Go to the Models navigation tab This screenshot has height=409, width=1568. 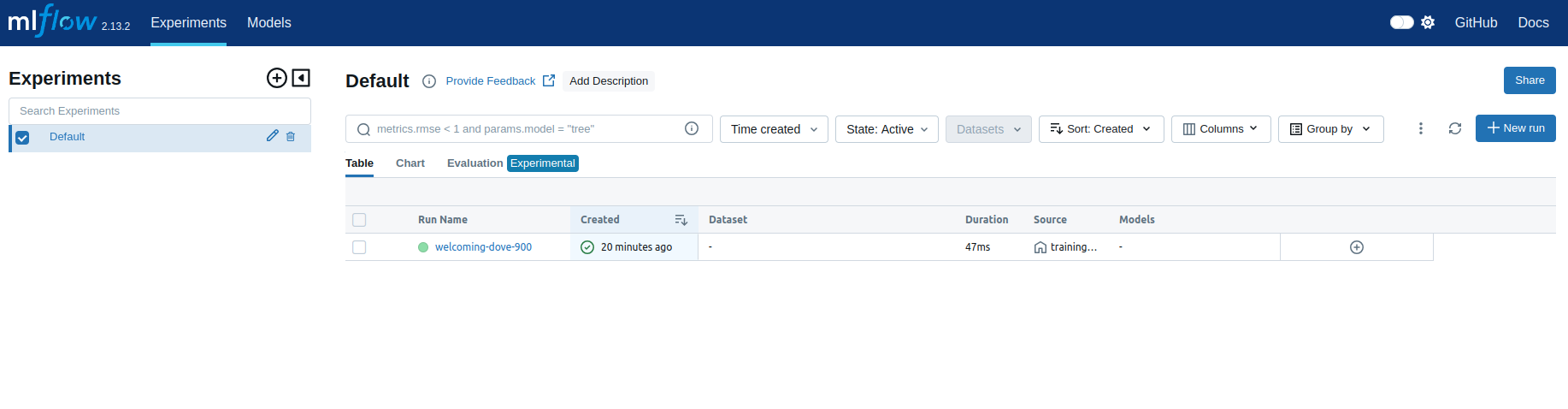pyautogui.click(x=268, y=23)
